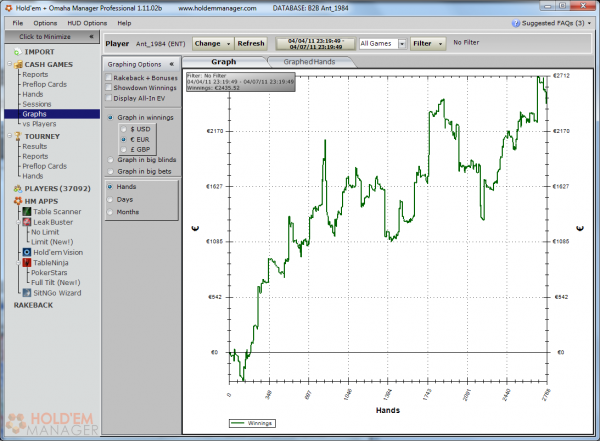
Task: Open the TableNinja app icon
Action: 27,263
